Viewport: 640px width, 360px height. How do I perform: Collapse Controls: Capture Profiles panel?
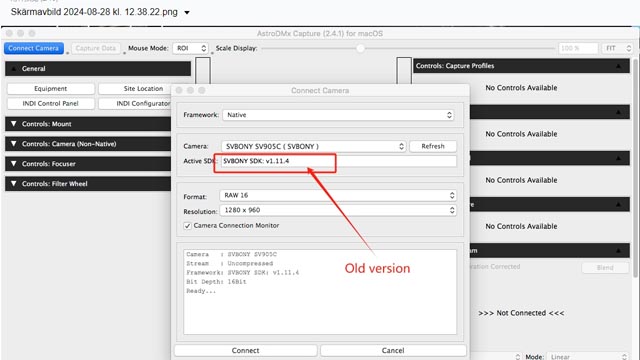click(522, 66)
